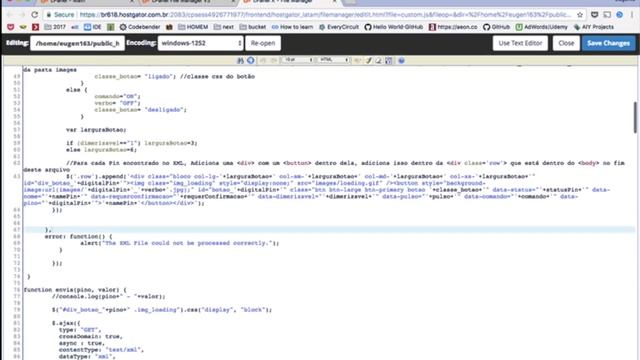Click the greyed redo icon in editor toolbar
Screen dimensions: 640x360
[x=273, y=60]
